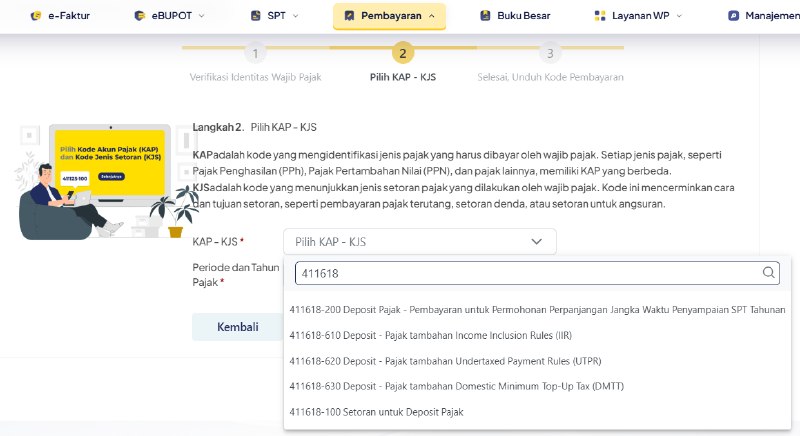Click the Langkah 2 heading
This screenshot has width=800, height=436.
coord(254,127)
